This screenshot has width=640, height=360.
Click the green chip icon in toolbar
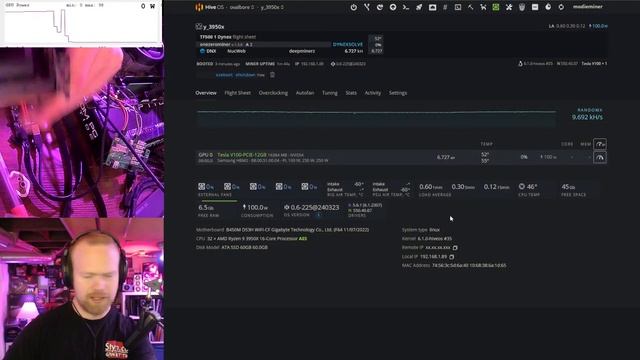(x=496, y=7)
